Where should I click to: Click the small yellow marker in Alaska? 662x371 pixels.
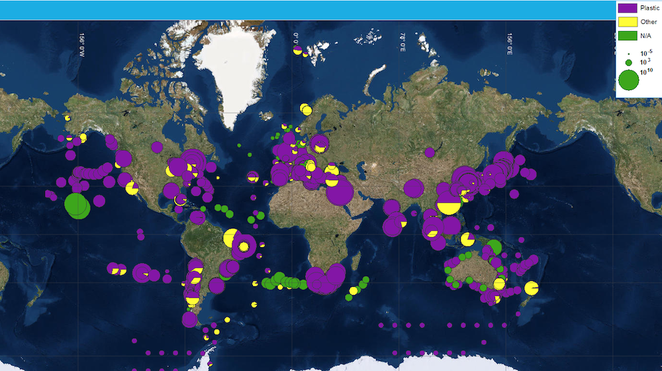tap(68, 118)
